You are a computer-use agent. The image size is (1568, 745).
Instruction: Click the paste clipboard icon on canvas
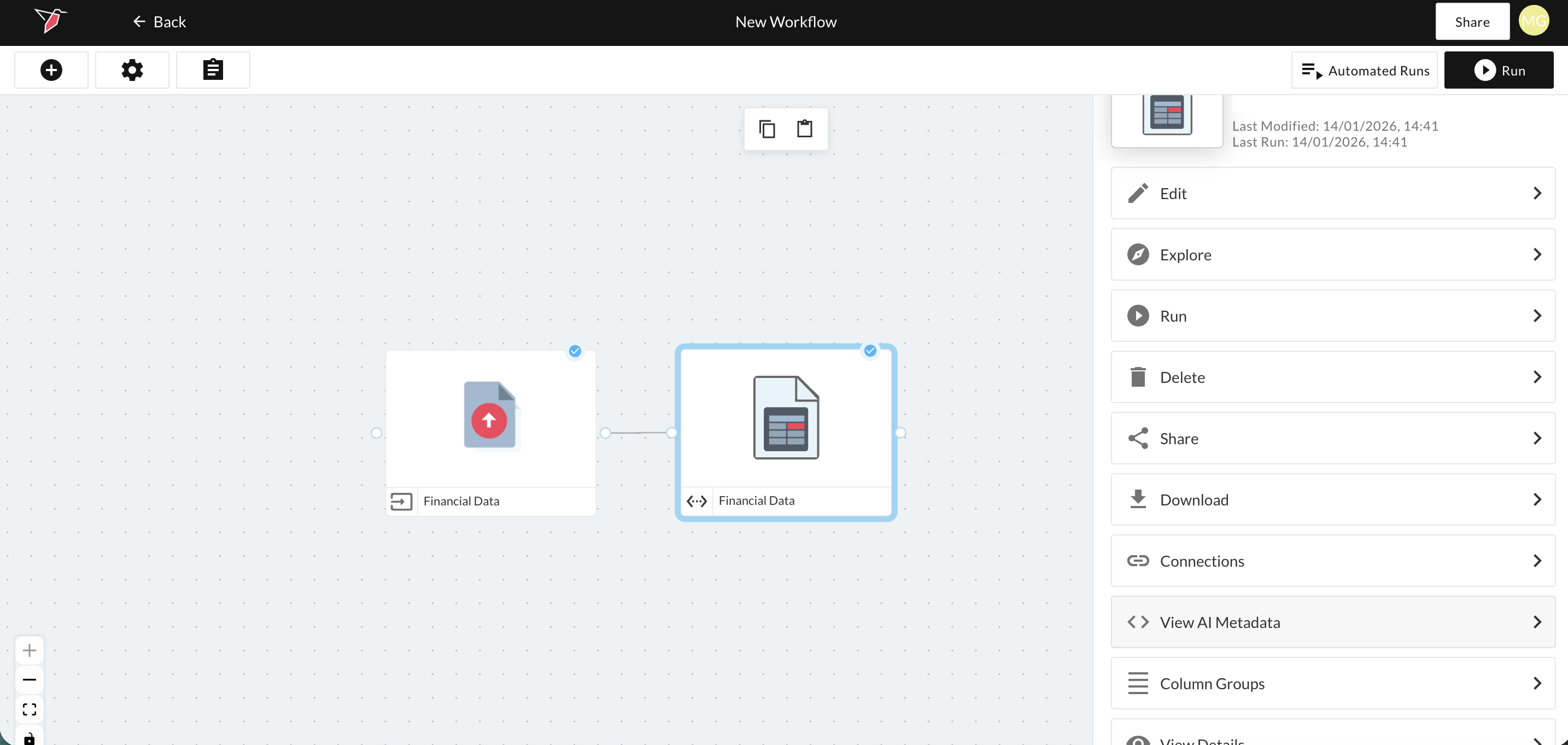coord(805,129)
